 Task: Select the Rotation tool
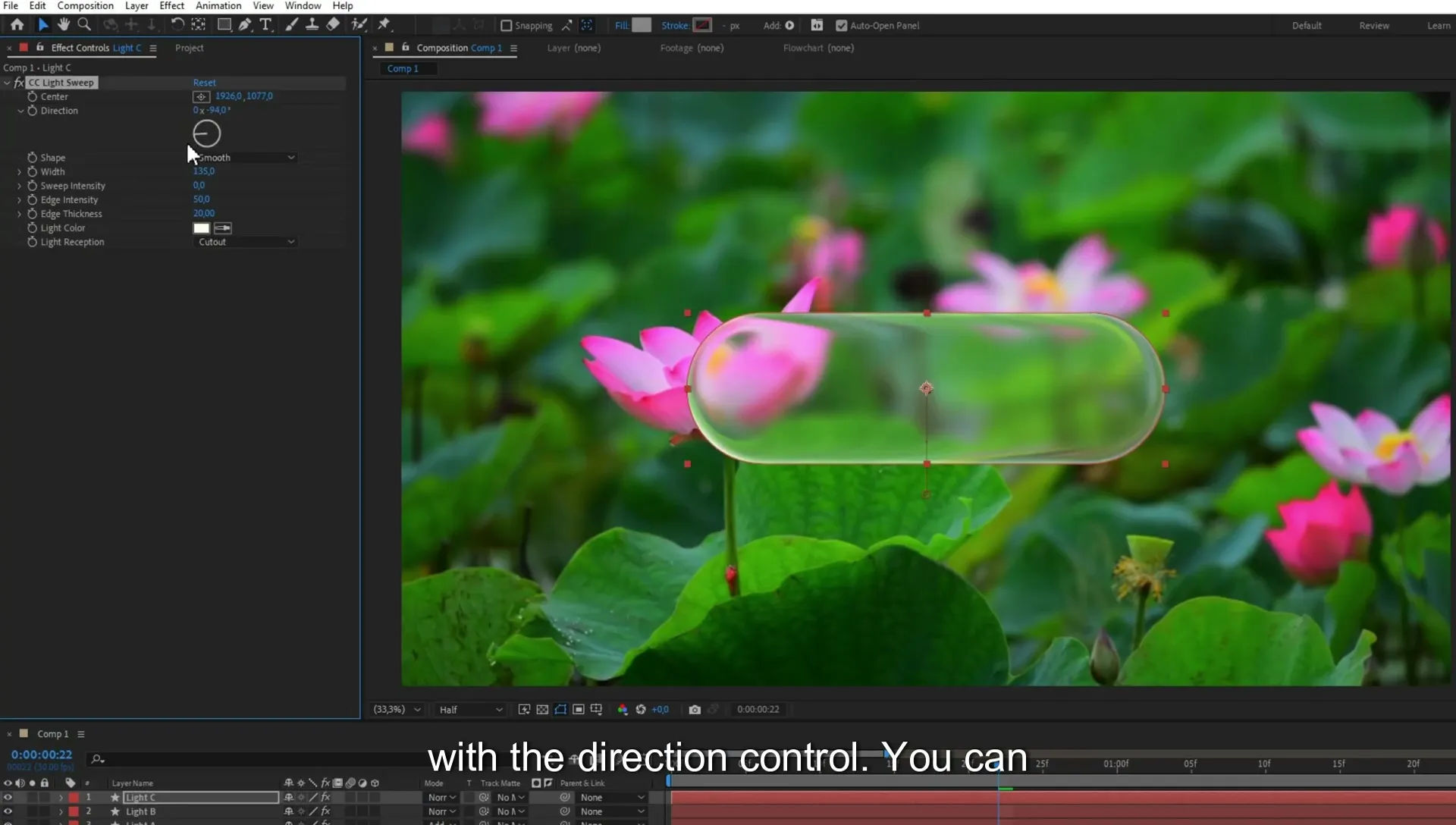(x=177, y=24)
